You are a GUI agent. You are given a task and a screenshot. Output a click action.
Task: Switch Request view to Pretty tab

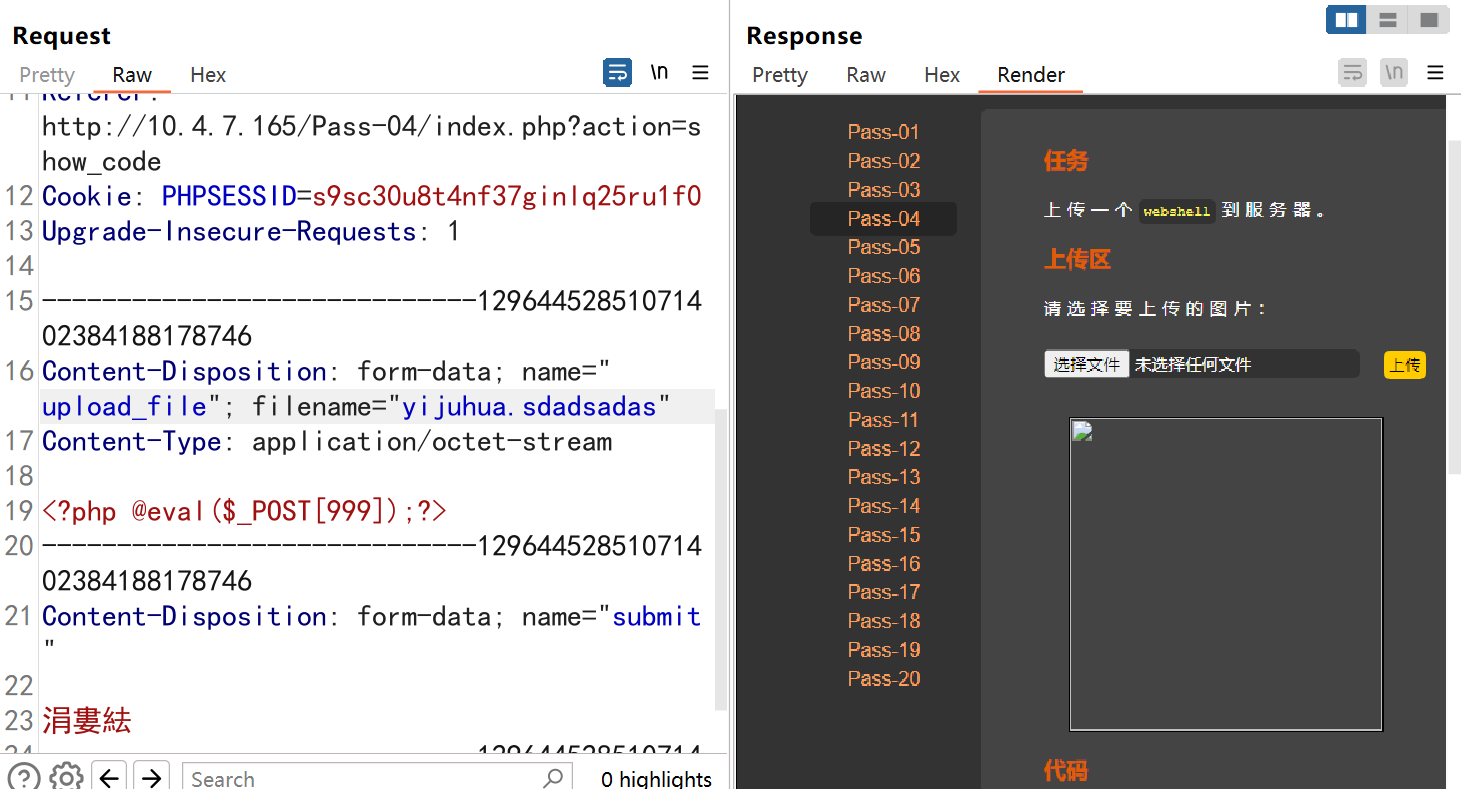pos(47,75)
